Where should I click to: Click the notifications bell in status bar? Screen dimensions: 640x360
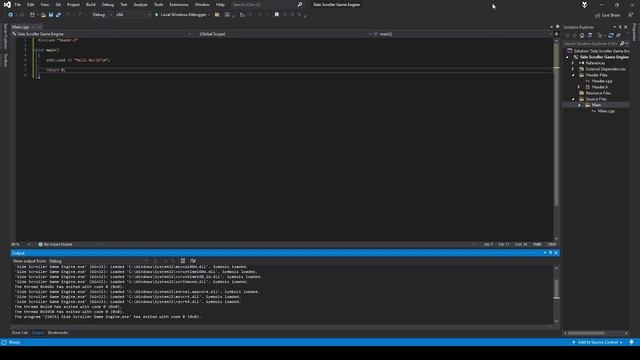click(631, 342)
